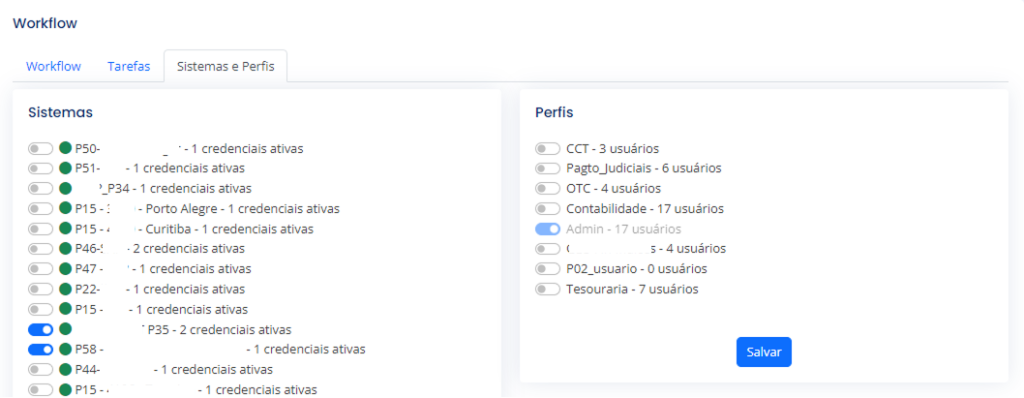Switch to the Workflow tab

click(x=54, y=67)
